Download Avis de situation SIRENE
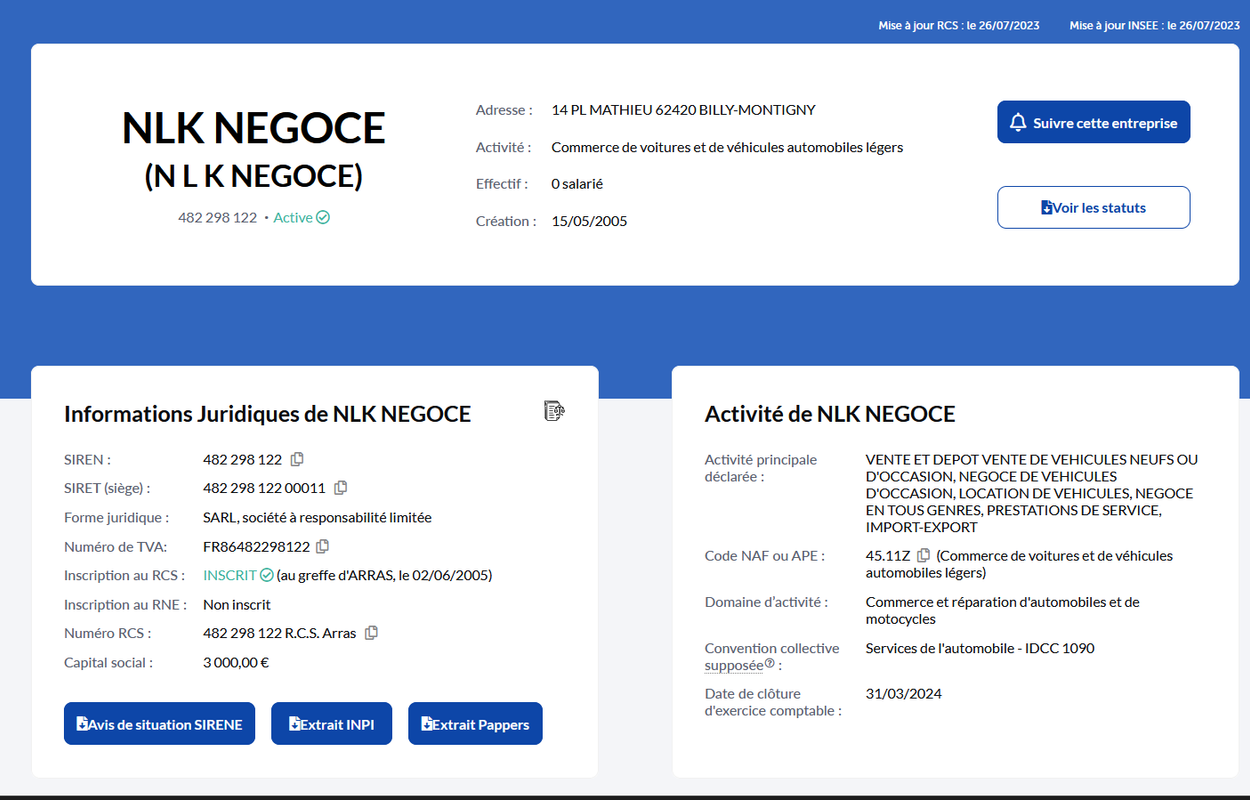This screenshot has height=800, width=1250. pos(159,724)
